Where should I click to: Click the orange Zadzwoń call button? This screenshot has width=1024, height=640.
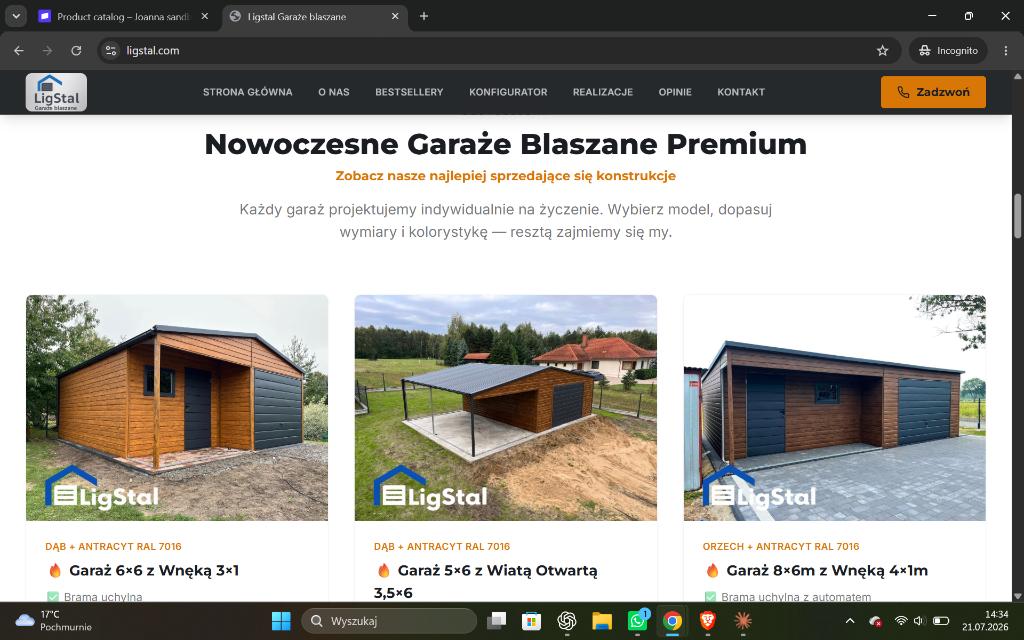tap(933, 92)
